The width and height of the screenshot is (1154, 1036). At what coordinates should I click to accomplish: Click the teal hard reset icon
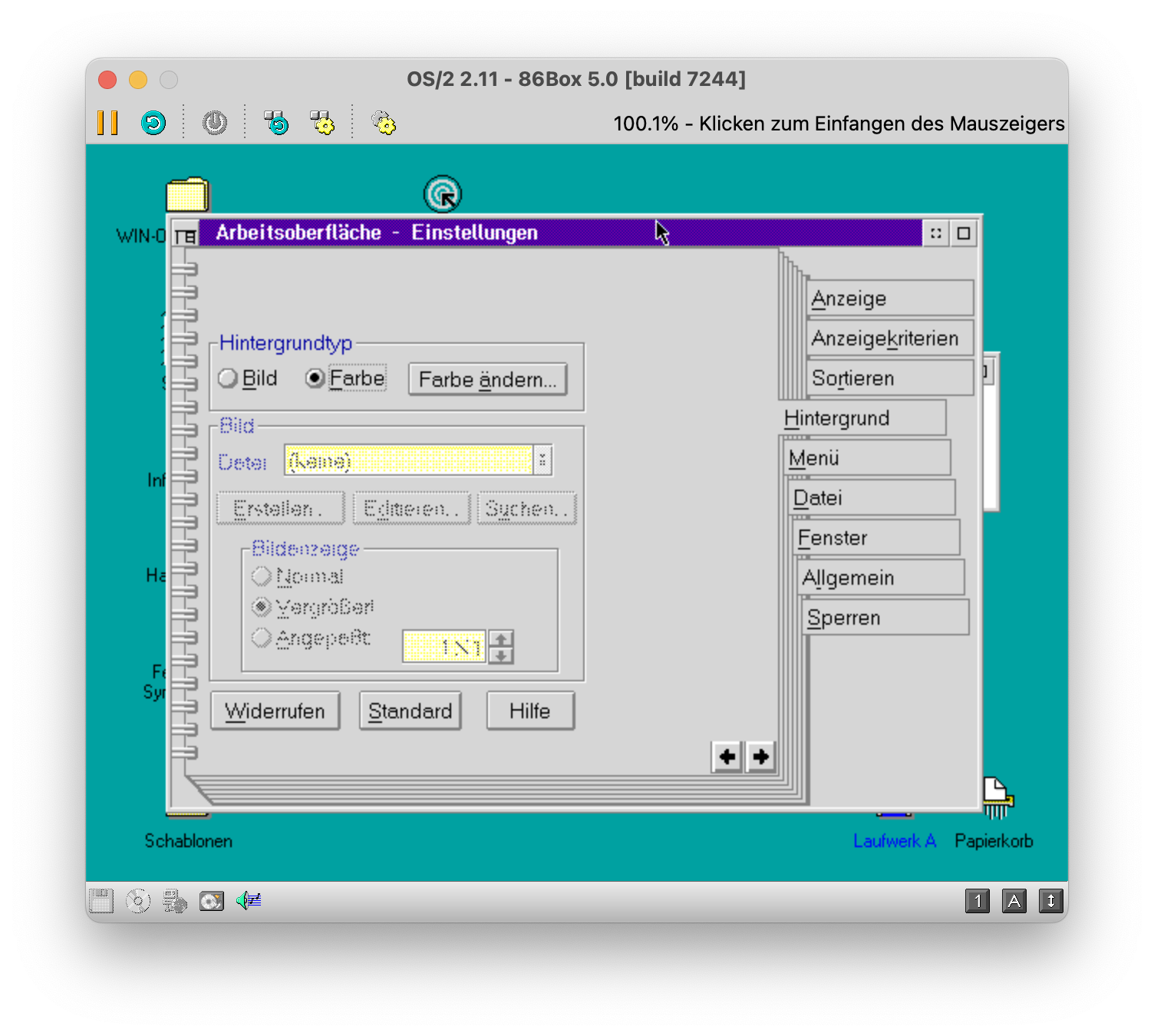[x=153, y=123]
